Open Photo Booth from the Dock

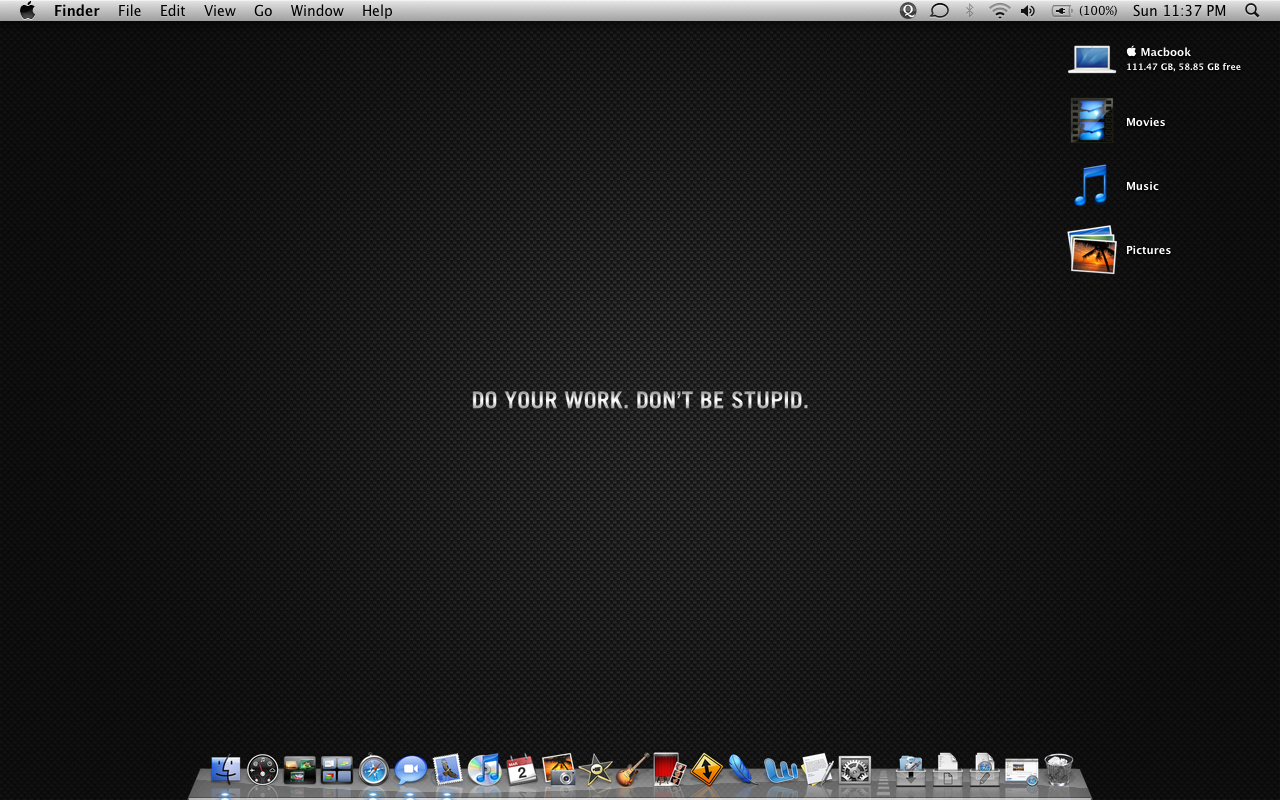(x=669, y=770)
